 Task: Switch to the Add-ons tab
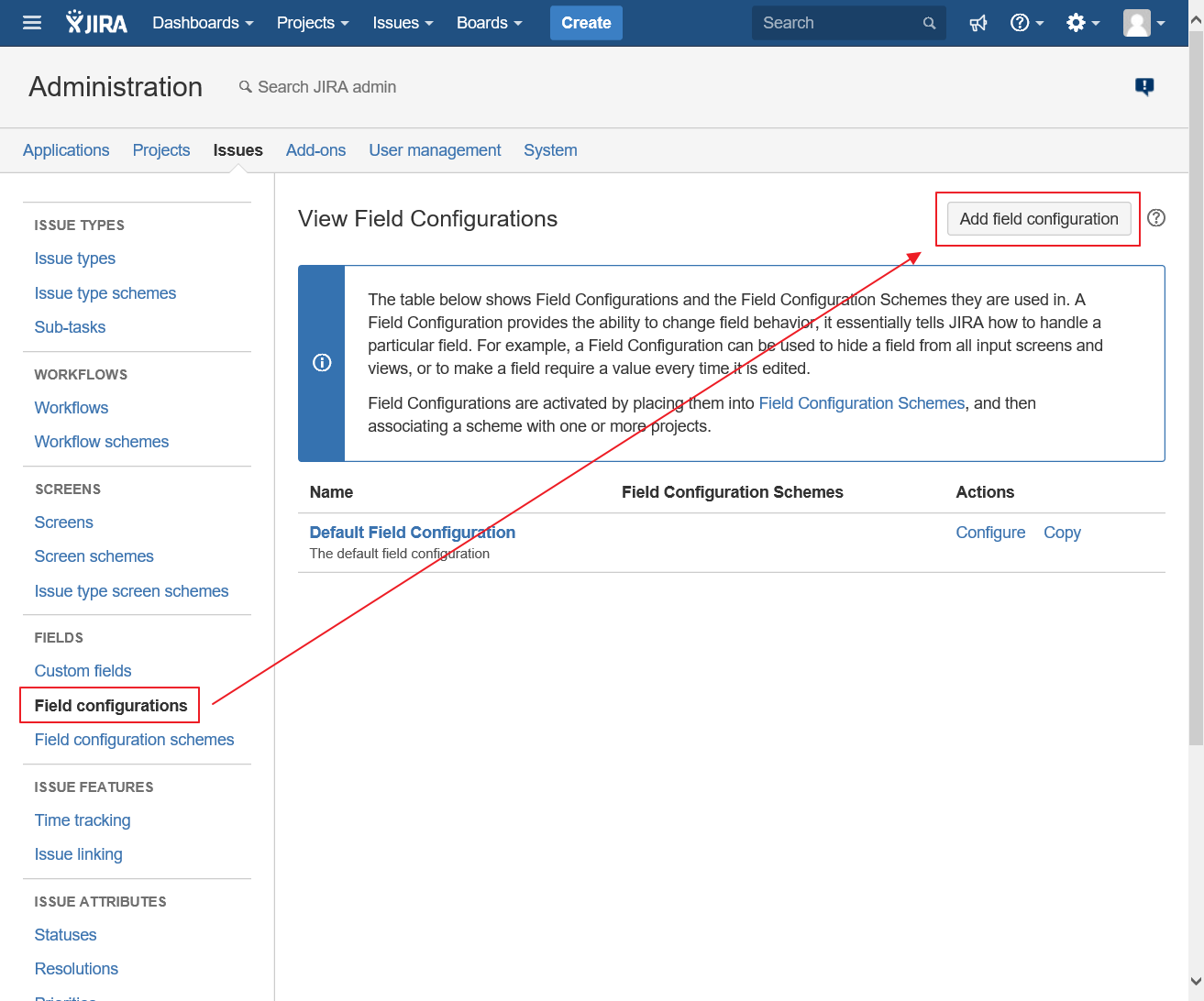[315, 150]
